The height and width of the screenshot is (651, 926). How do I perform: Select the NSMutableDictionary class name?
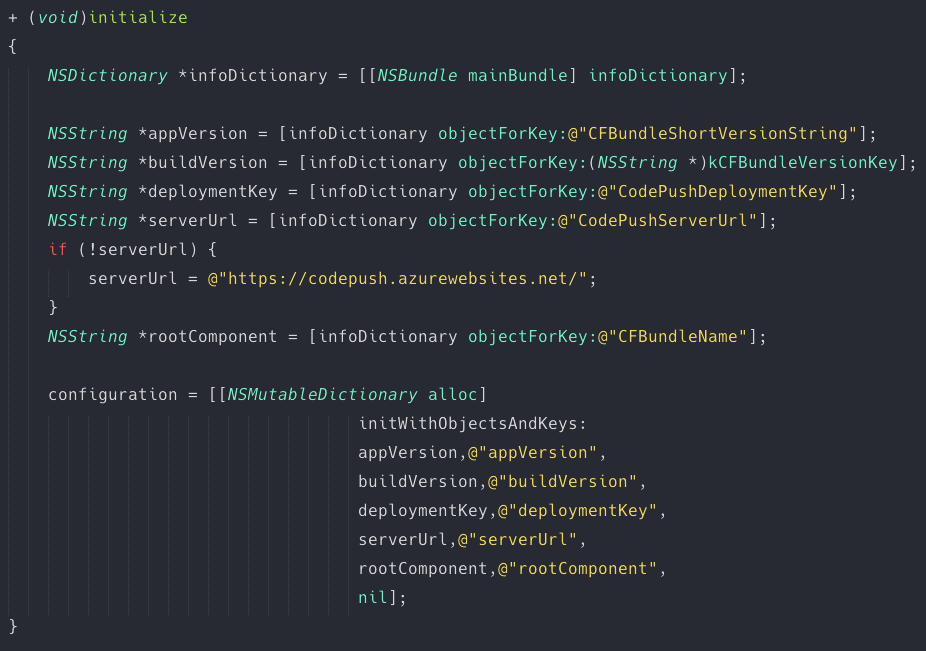pyautogui.click(x=322, y=395)
